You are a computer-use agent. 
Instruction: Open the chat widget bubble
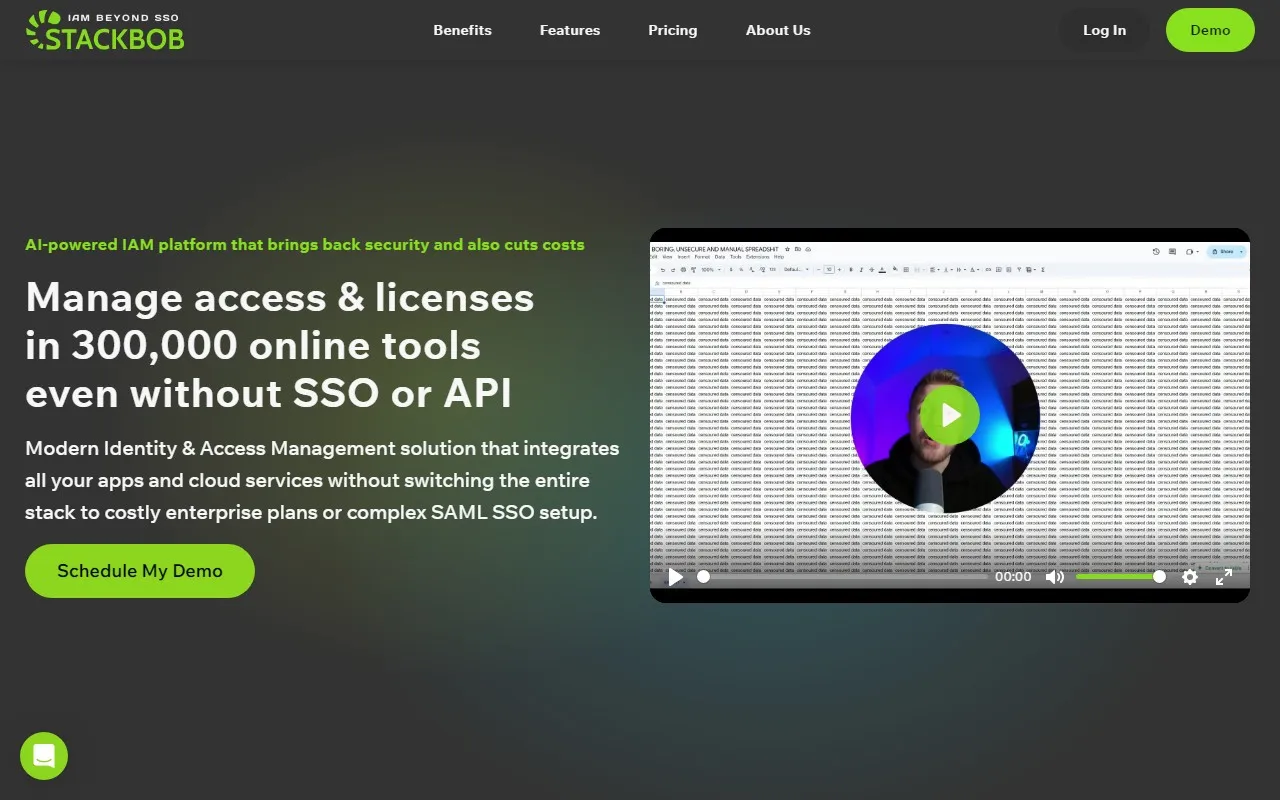tap(44, 756)
